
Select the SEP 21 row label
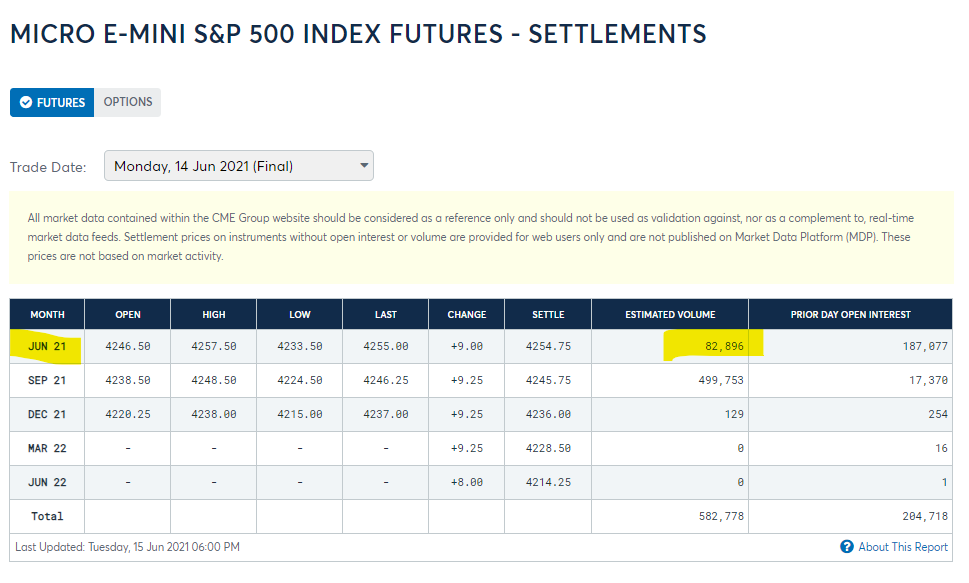47,380
